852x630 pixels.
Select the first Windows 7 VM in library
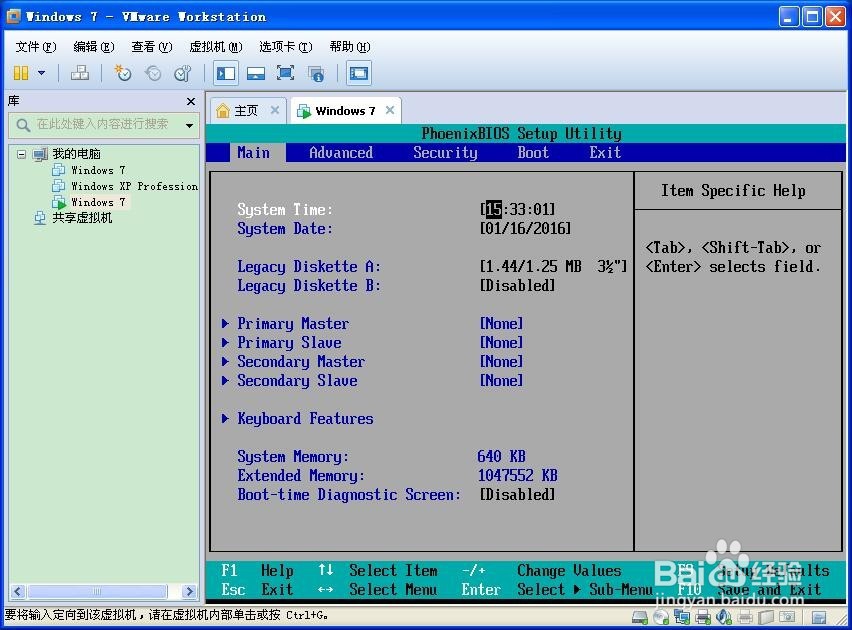(98, 170)
